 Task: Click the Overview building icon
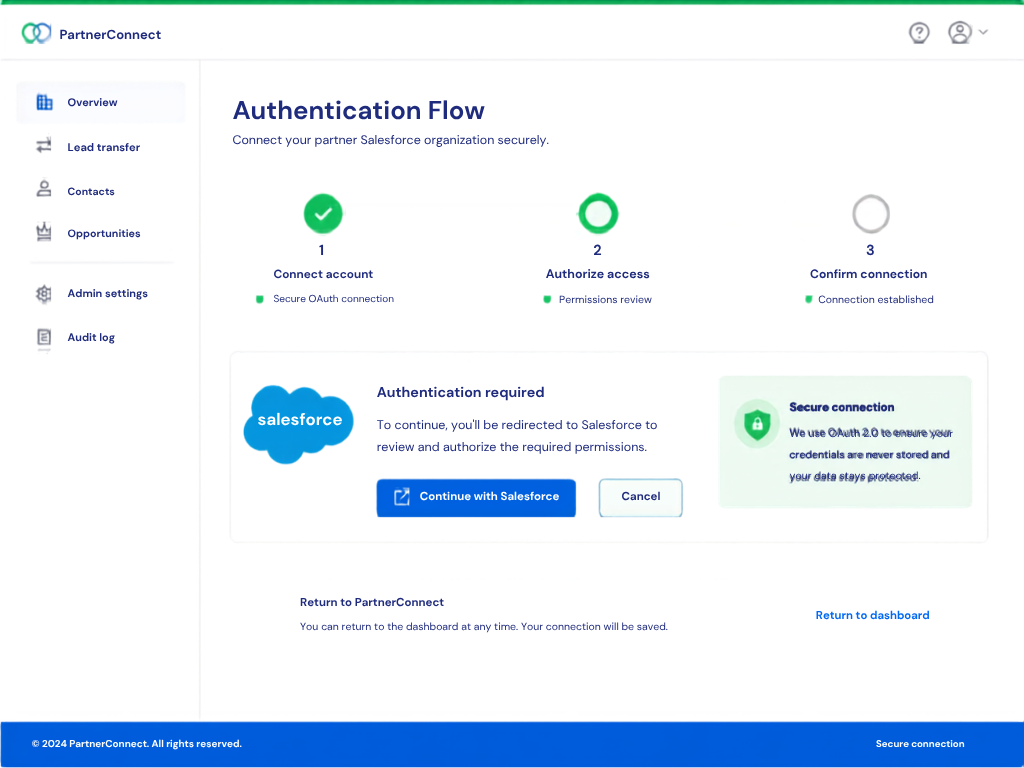pyautogui.click(x=44, y=102)
